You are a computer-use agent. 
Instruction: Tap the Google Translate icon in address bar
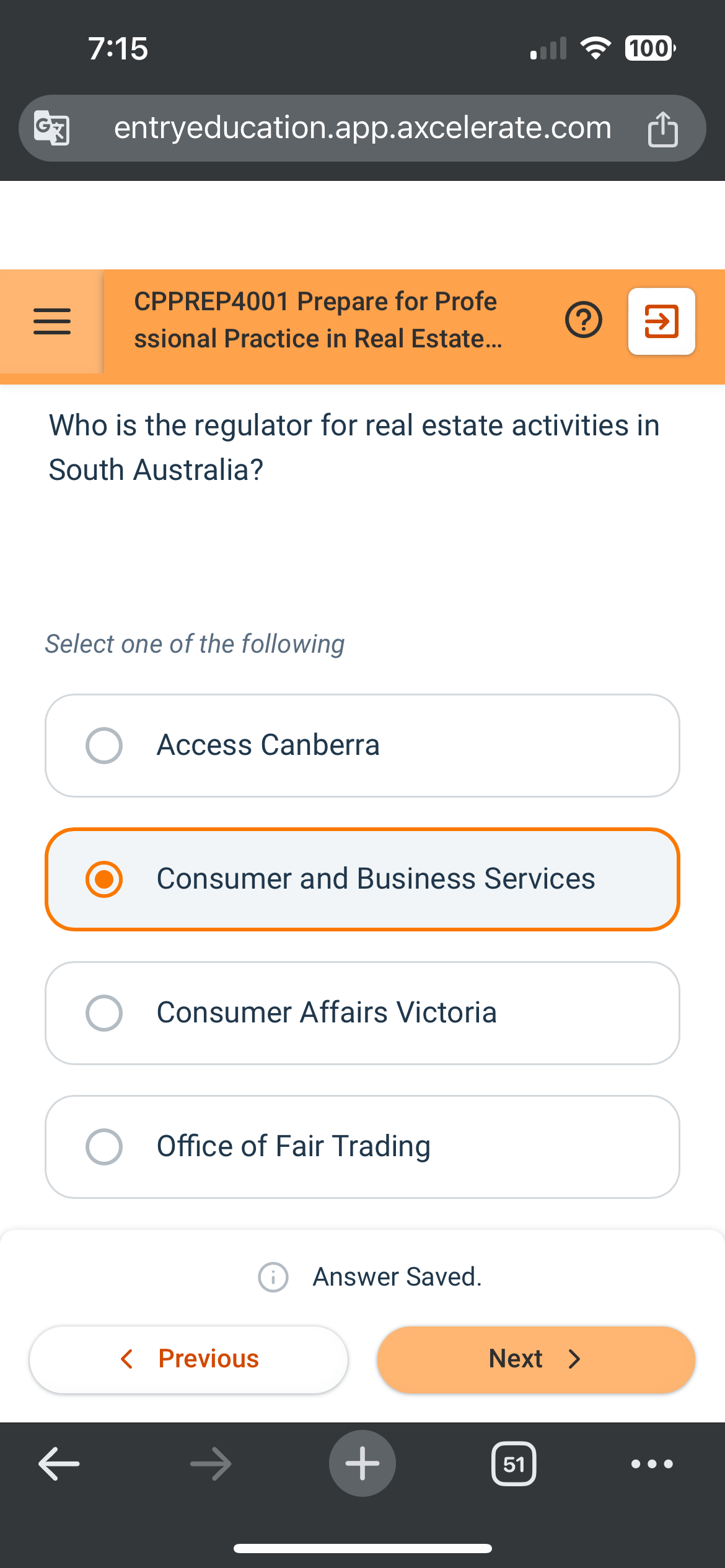[x=52, y=128]
